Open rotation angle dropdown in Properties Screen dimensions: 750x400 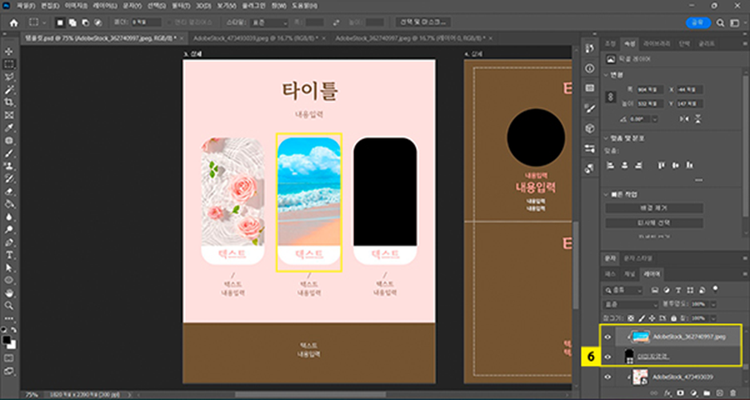[x=655, y=119]
